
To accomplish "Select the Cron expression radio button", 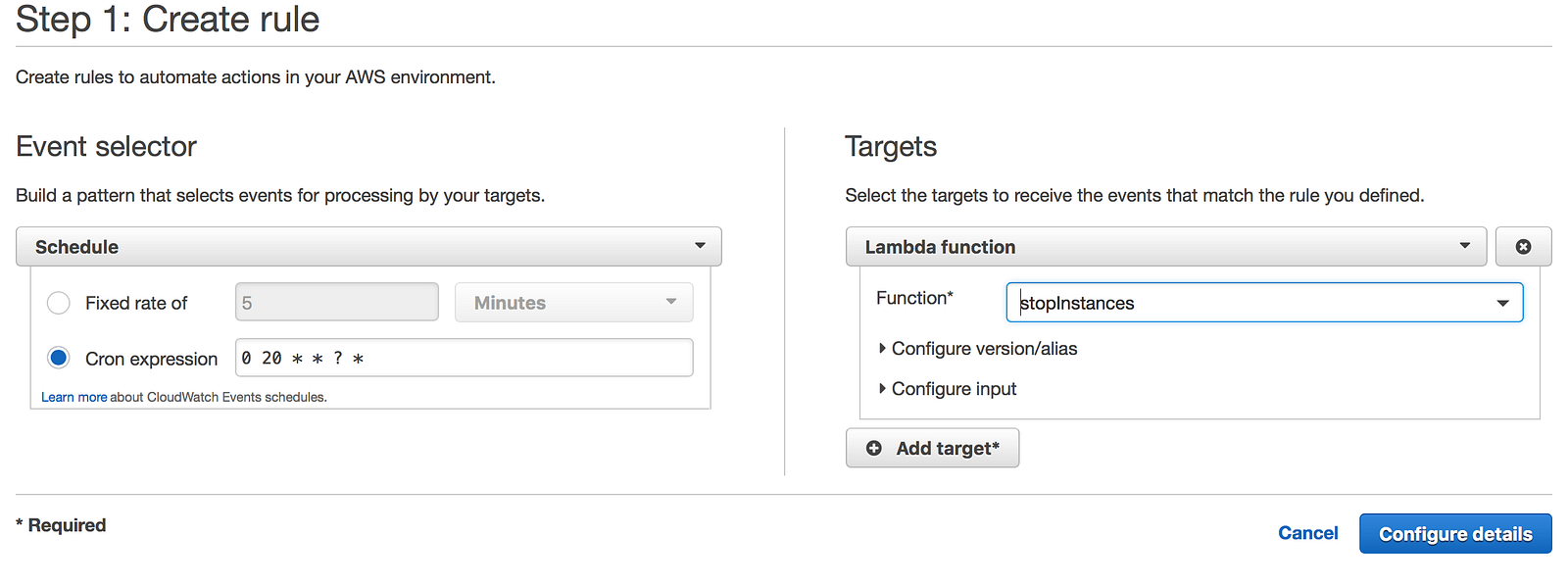I will click(59, 358).
